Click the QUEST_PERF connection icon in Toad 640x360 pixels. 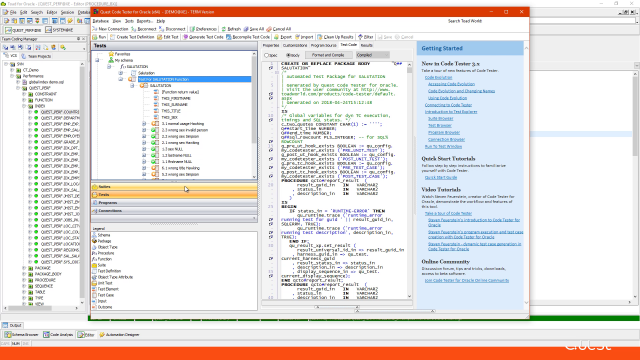(8, 30)
